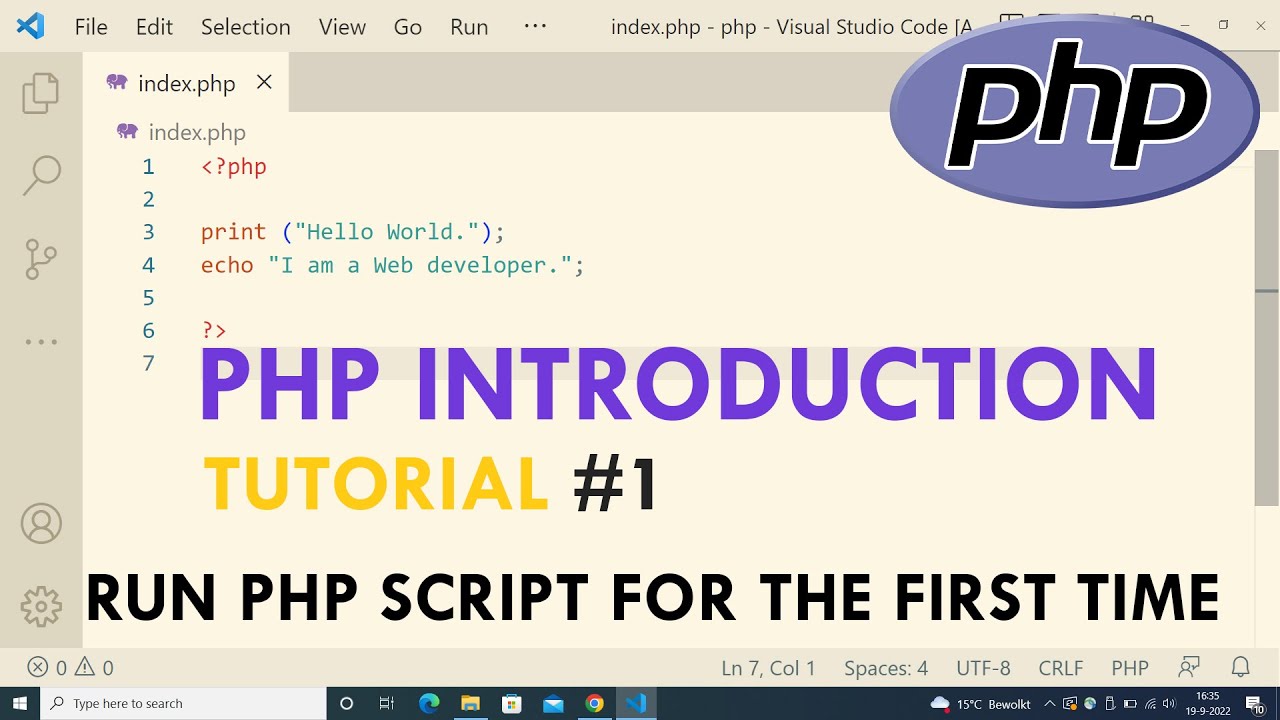The height and width of the screenshot is (720, 1280).
Task: Change file encoding UTF-8
Action: click(x=983, y=667)
